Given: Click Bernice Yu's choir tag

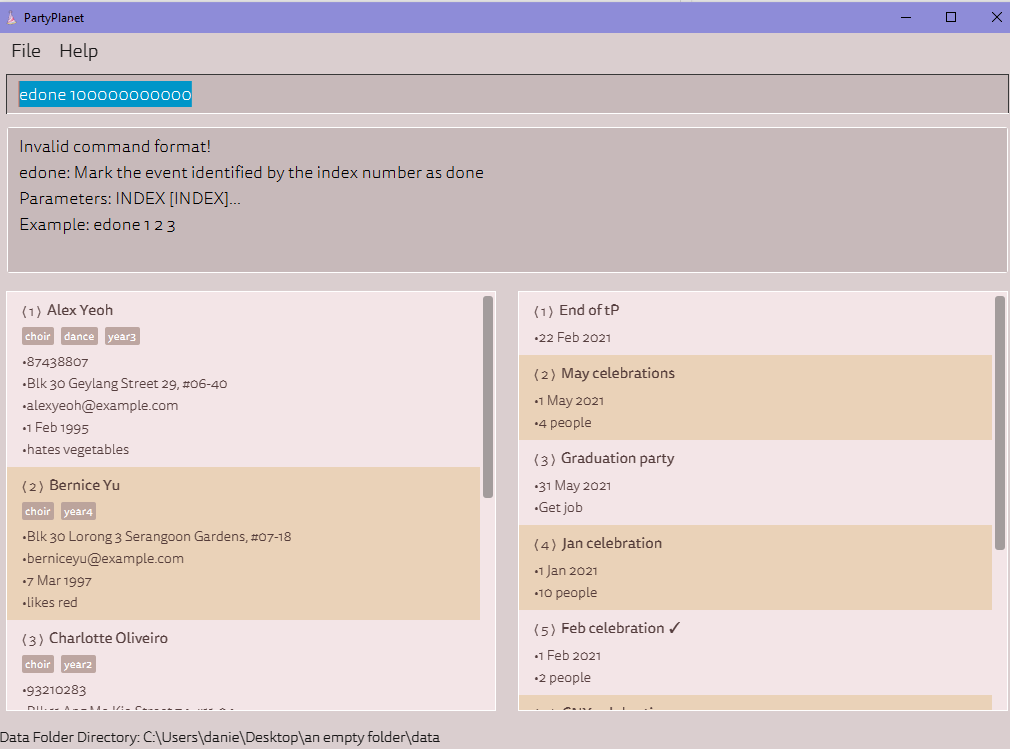Looking at the screenshot, I should tap(38, 511).
